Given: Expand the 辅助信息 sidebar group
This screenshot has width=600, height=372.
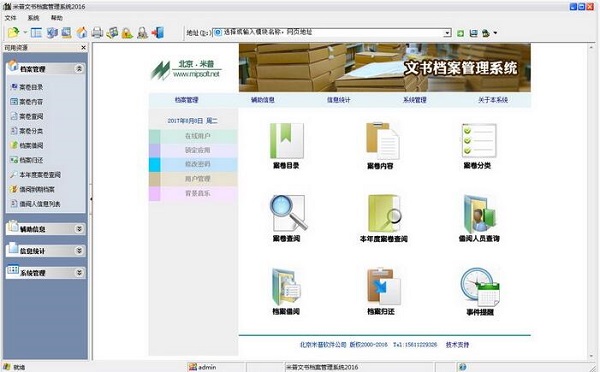Looking at the screenshot, I should (x=79, y=229).
